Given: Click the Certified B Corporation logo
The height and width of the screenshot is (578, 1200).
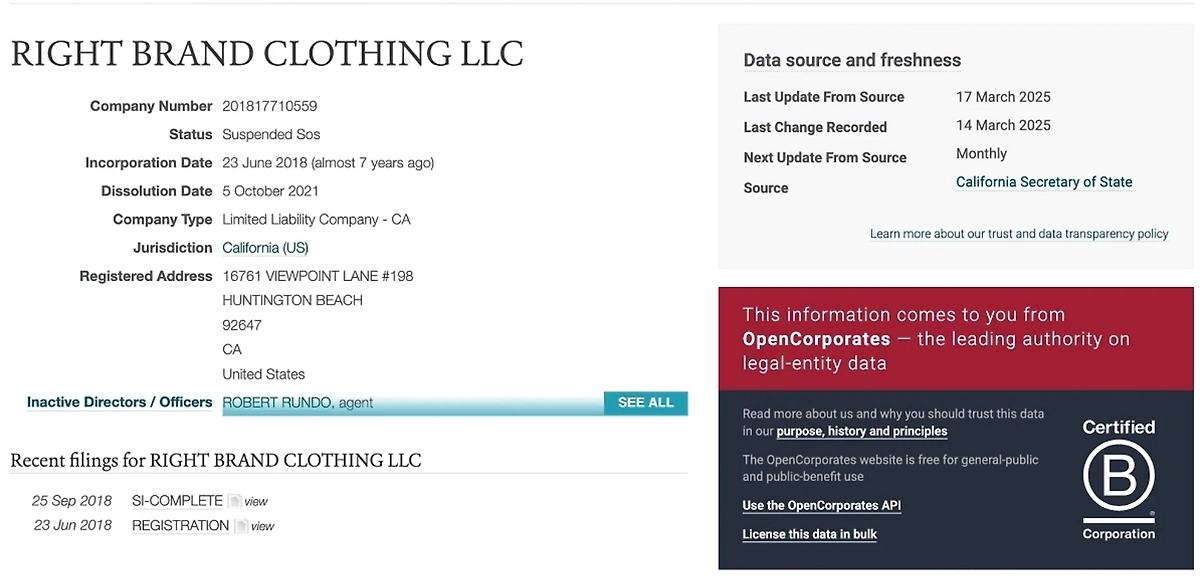Looking at the screenshot, I should click(x=1118, y=480).
